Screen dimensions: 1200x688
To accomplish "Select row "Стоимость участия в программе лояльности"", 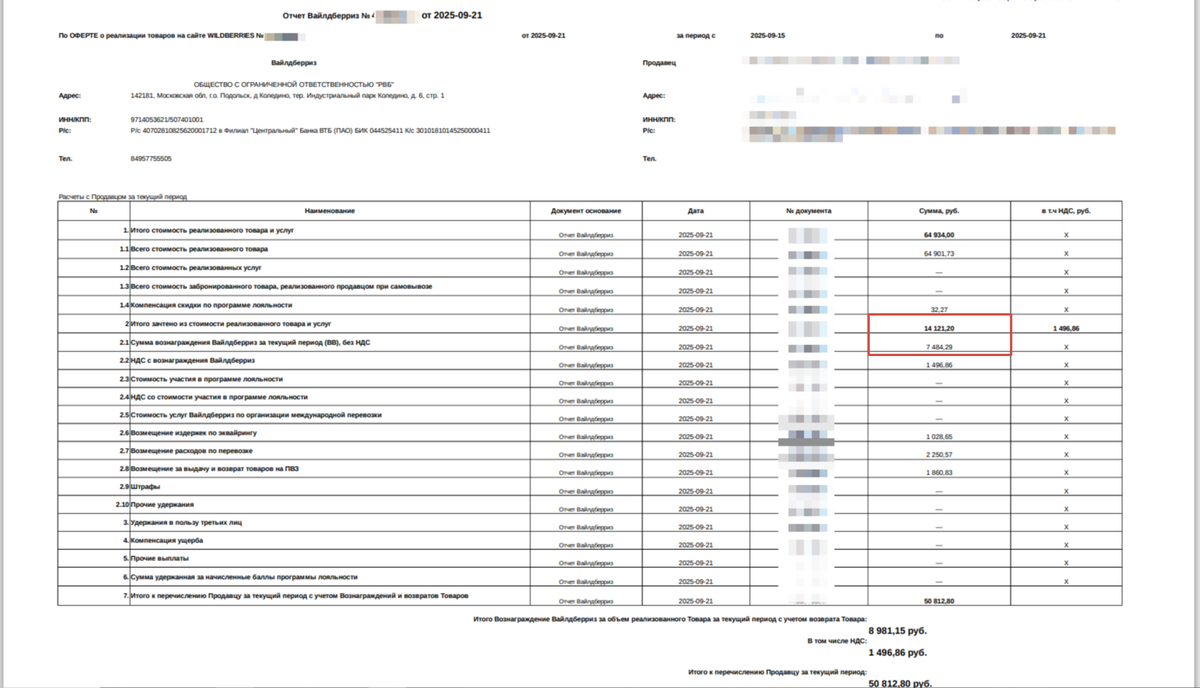I will coord(590,381).
